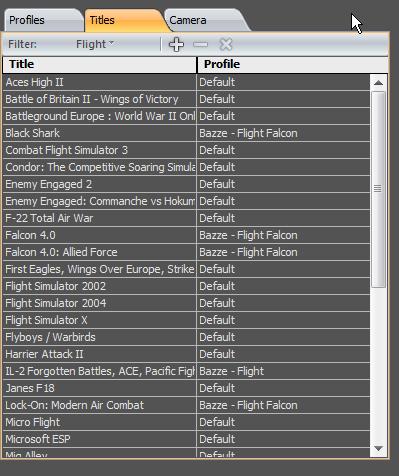Click Janes F18 Default profile cell
399x476 pixels.
(283, 388)
